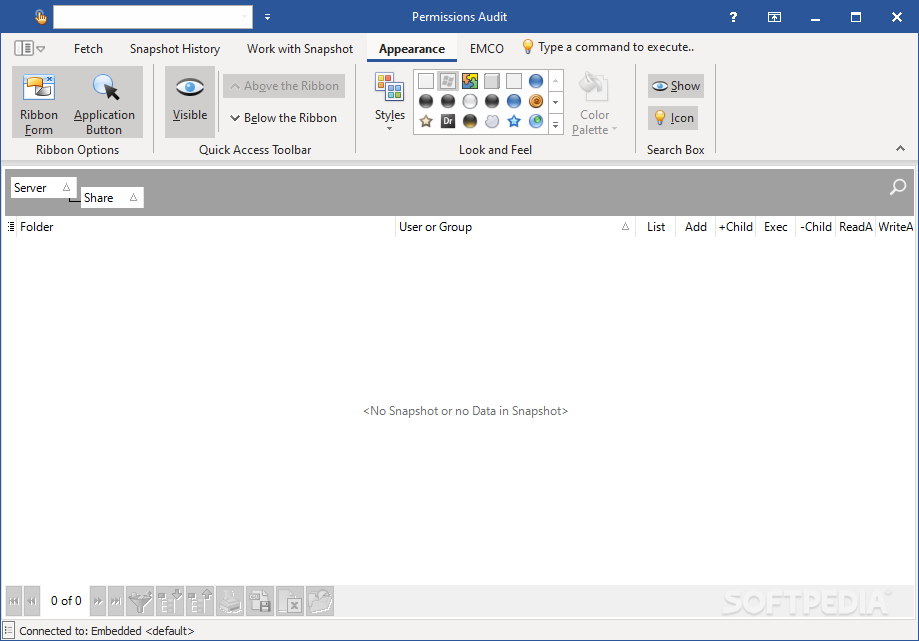Toggle Search Box Show option
The width and height of the screenshot is (919, 641).
[676, 86]
